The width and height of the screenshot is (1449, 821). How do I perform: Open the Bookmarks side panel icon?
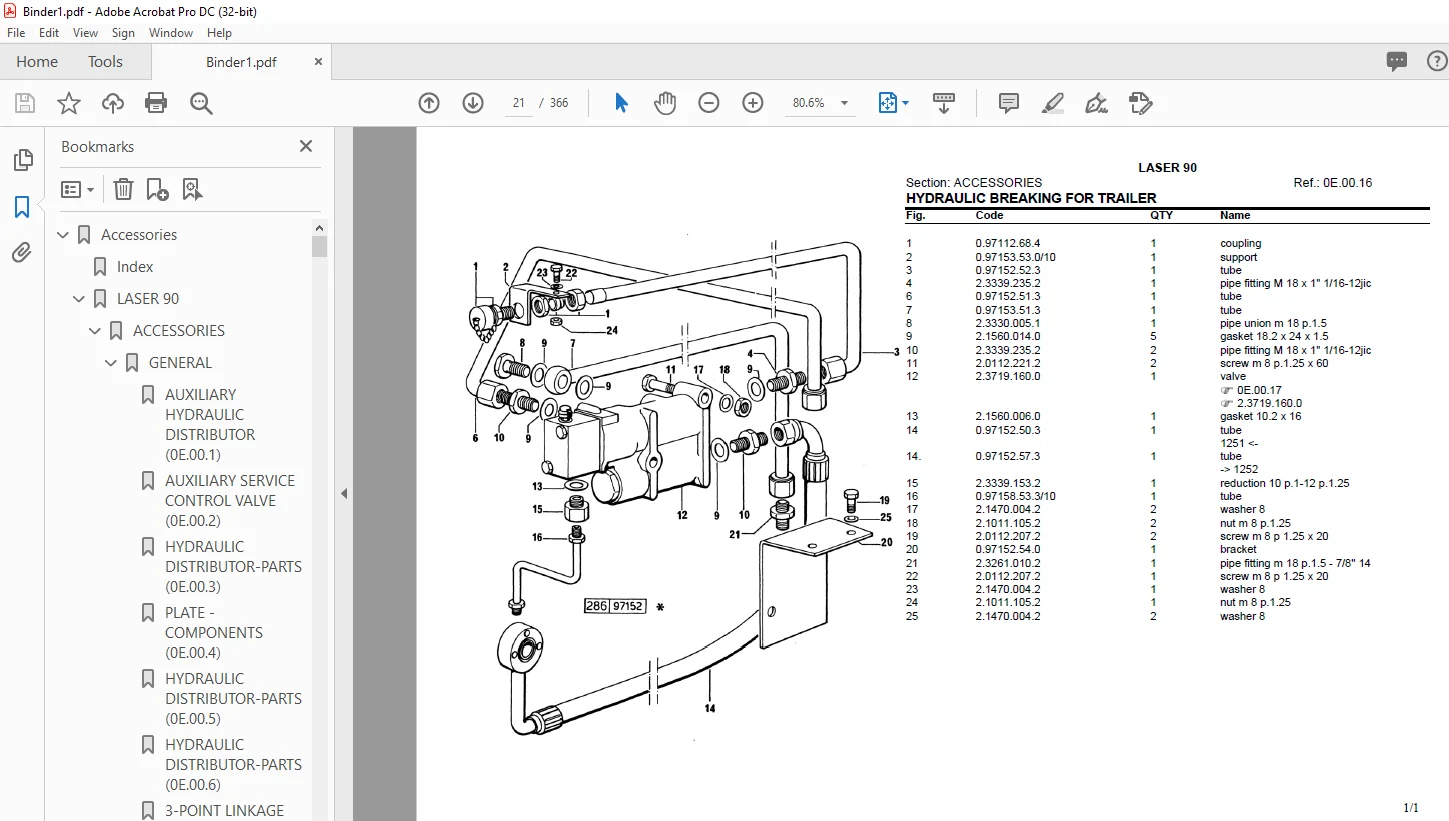click(x=22, y=207)
